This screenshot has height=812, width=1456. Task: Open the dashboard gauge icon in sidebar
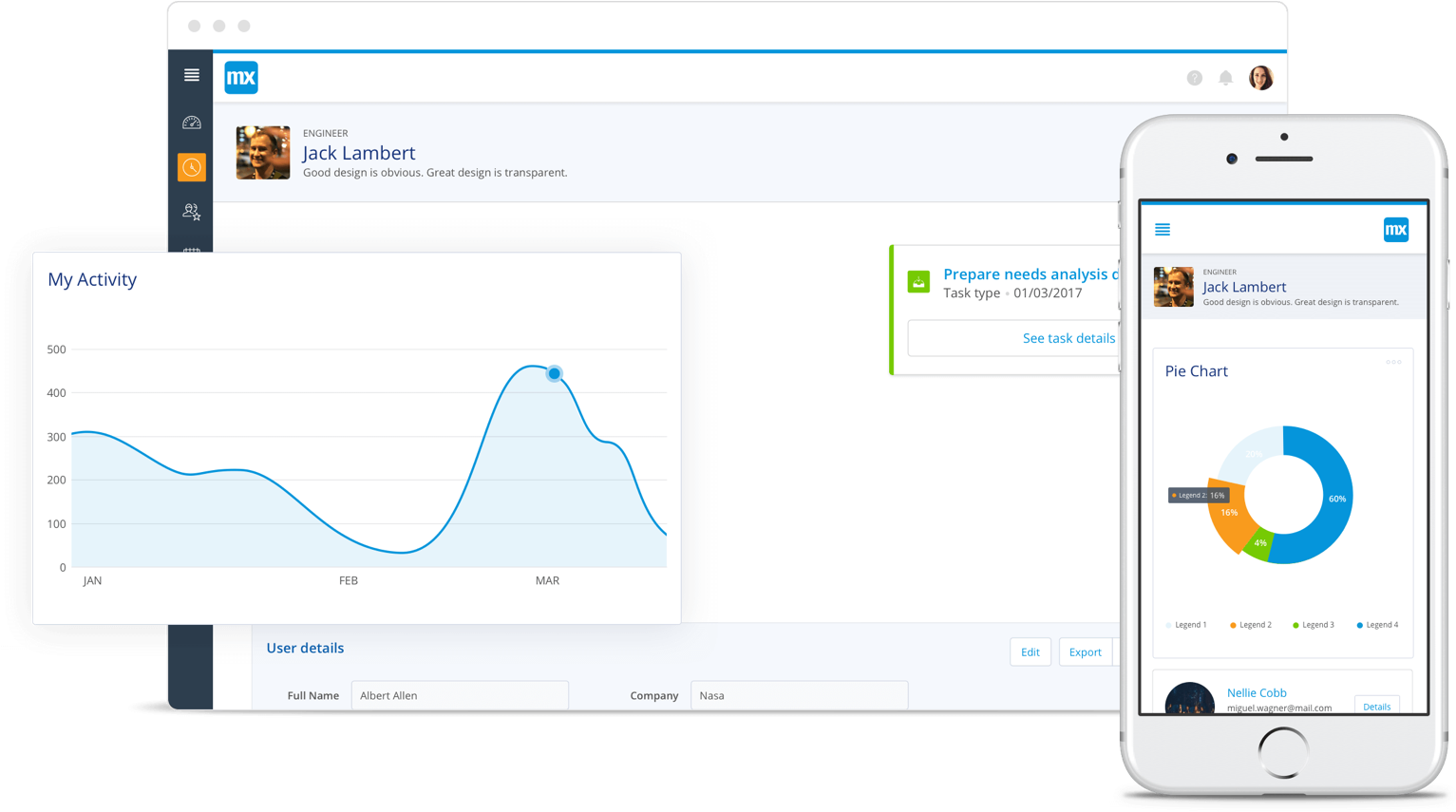pyautogui.click(x=191, y=123)
